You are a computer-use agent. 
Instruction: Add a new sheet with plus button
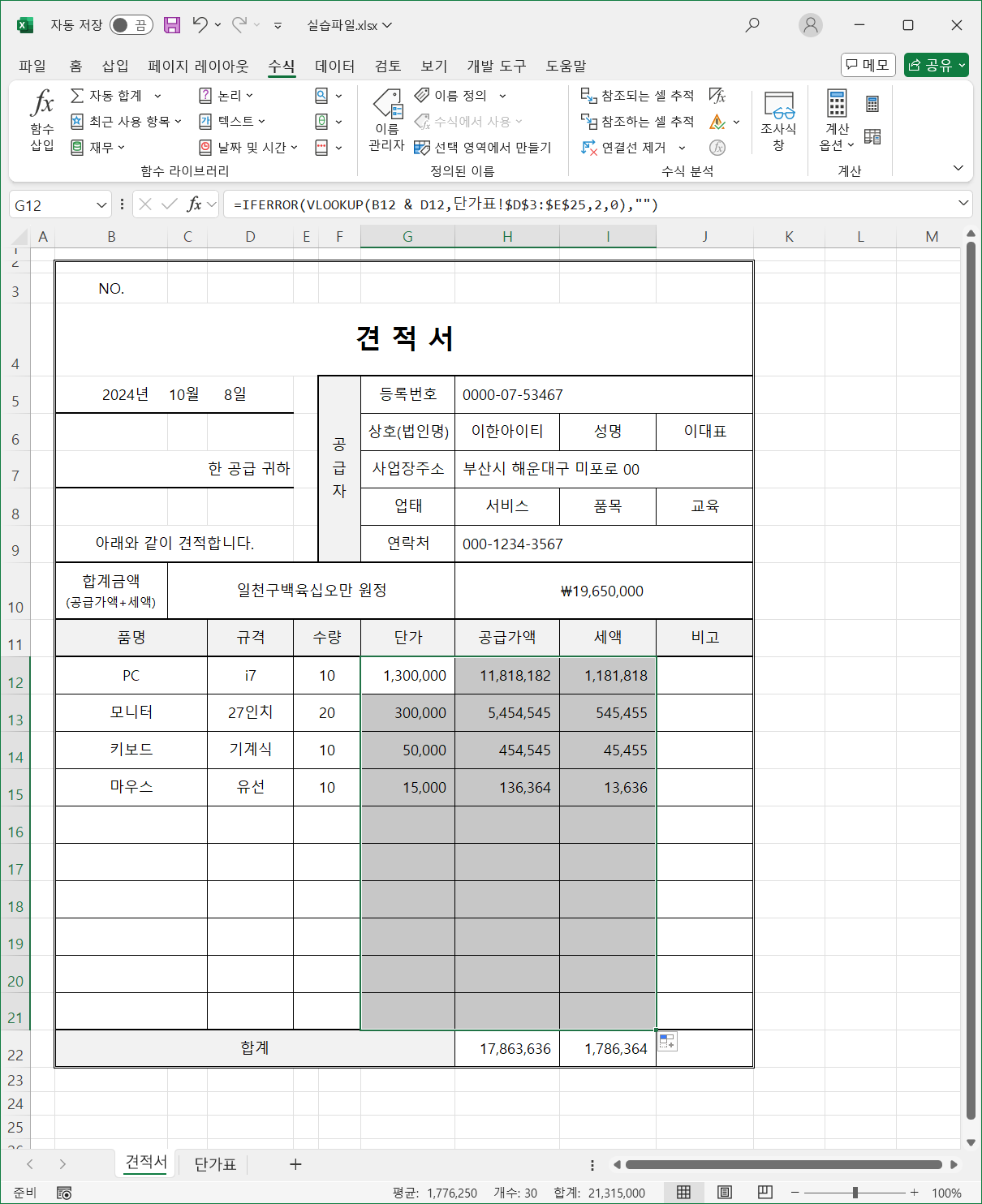click(295, 1164)
